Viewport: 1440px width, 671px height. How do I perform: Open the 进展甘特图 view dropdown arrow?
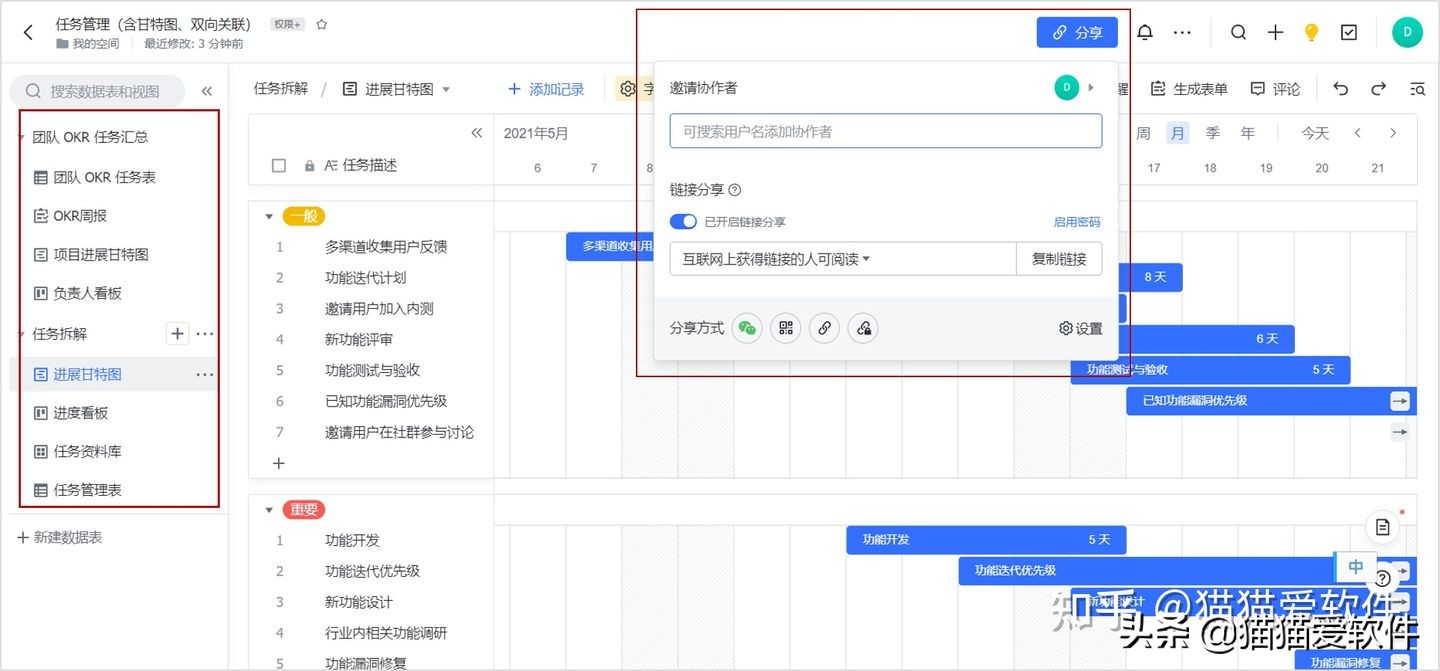(x=446, y=88)
